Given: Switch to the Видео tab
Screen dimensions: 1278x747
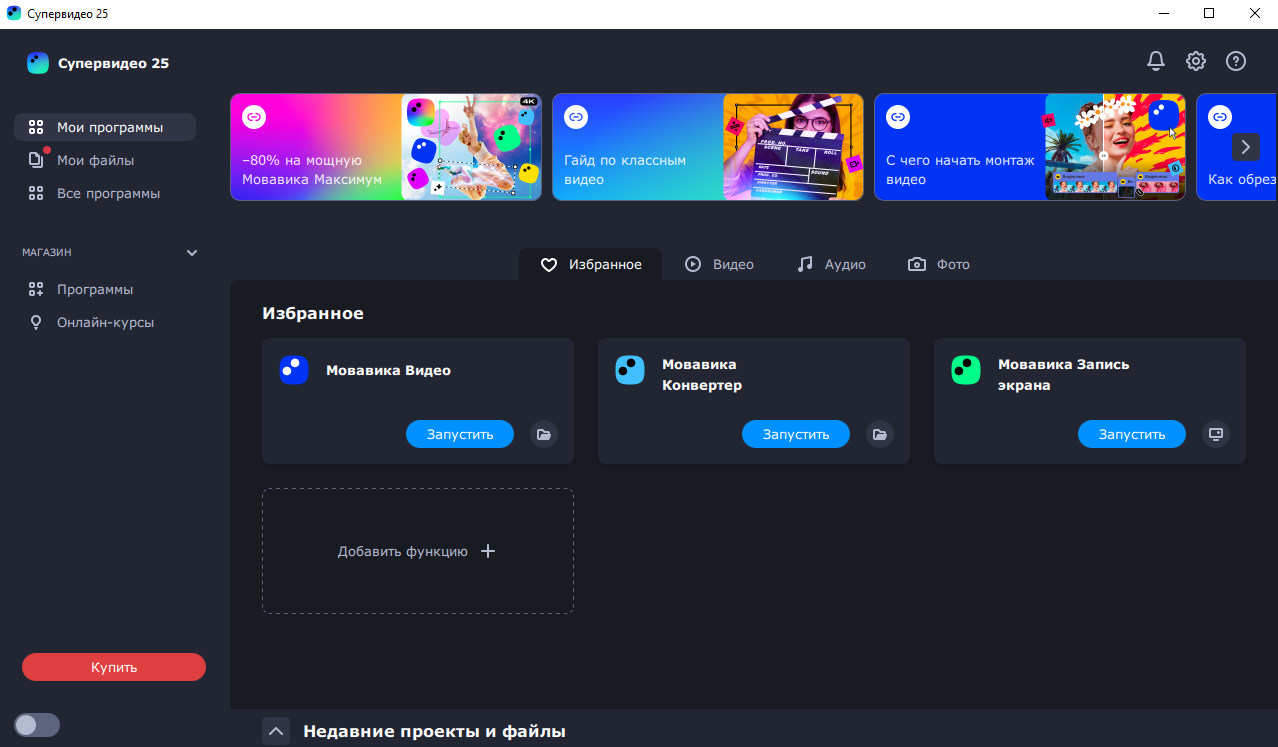Looking at the screenshot, I should 719,264.
